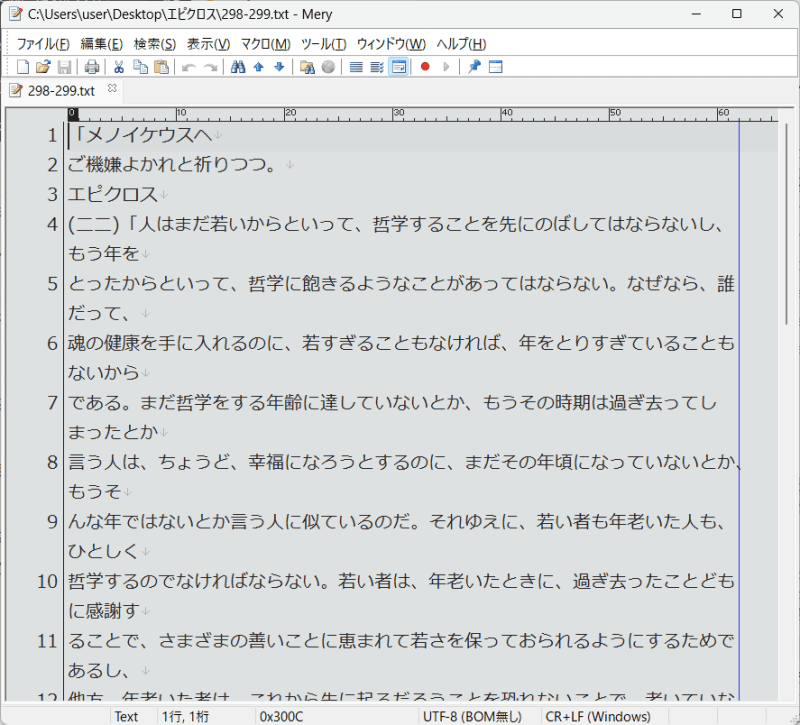Click the Print icon in toolbar
This screenshot has height=725, width=800.
point(92,67)
